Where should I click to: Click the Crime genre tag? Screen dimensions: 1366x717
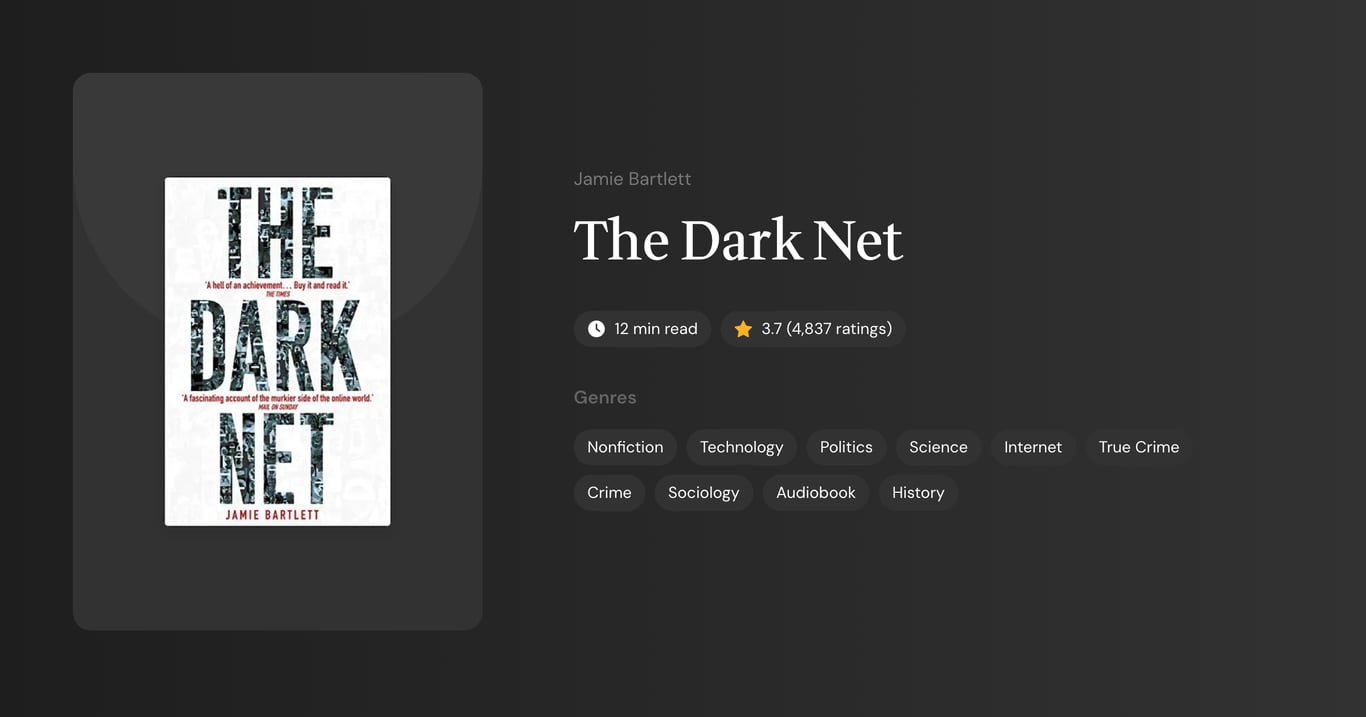coord(609,492)
